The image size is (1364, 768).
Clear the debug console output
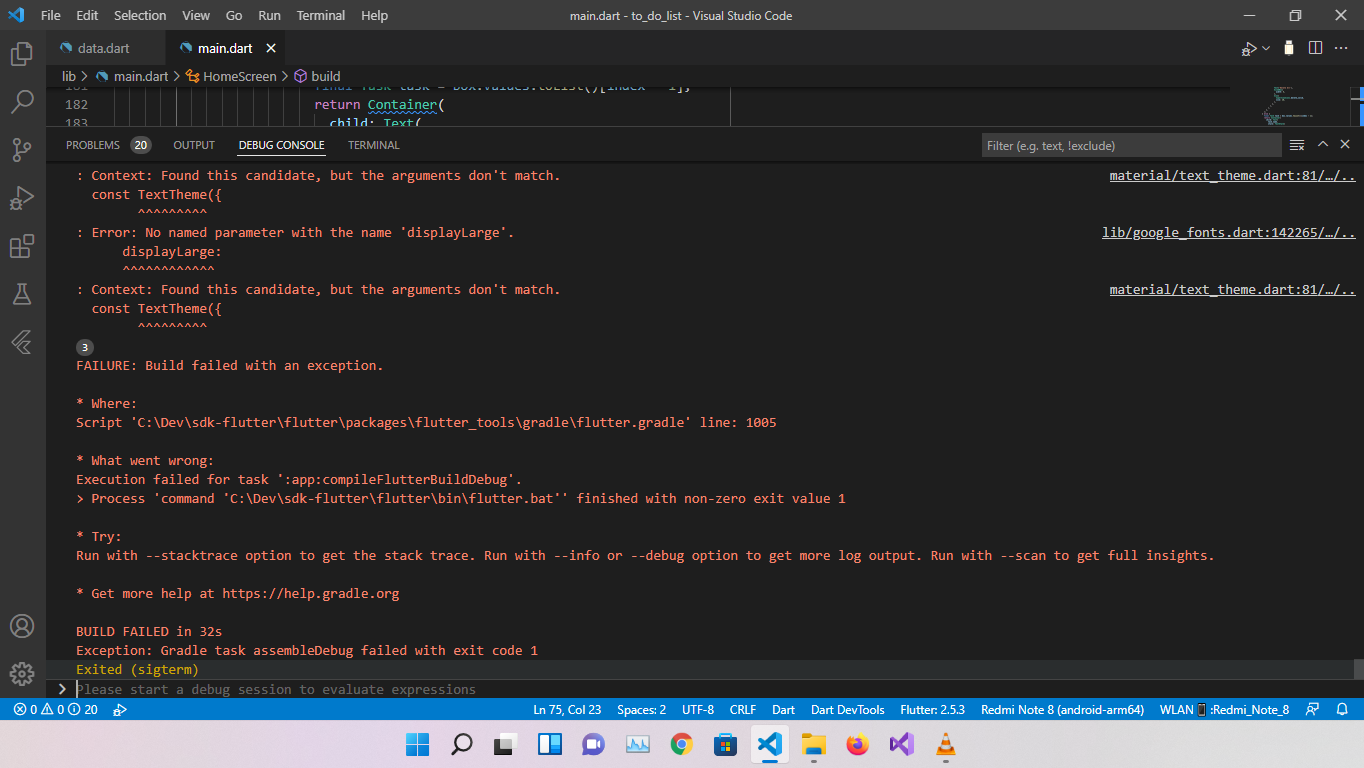click(x=1297, y=145)
